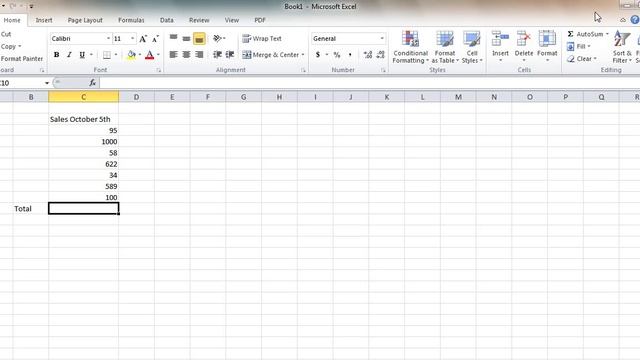Open Cell Styles gallery

pos(472,47)
